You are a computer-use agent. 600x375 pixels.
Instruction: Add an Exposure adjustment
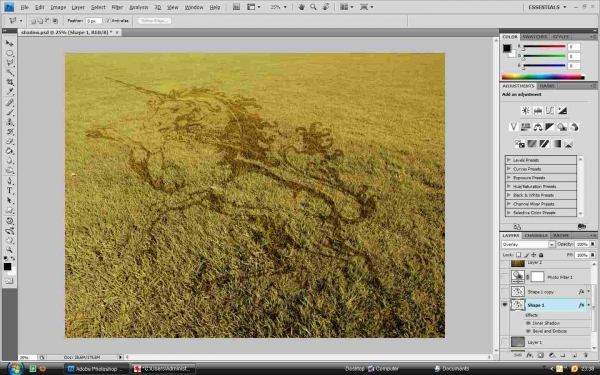(x=562, y=111)
